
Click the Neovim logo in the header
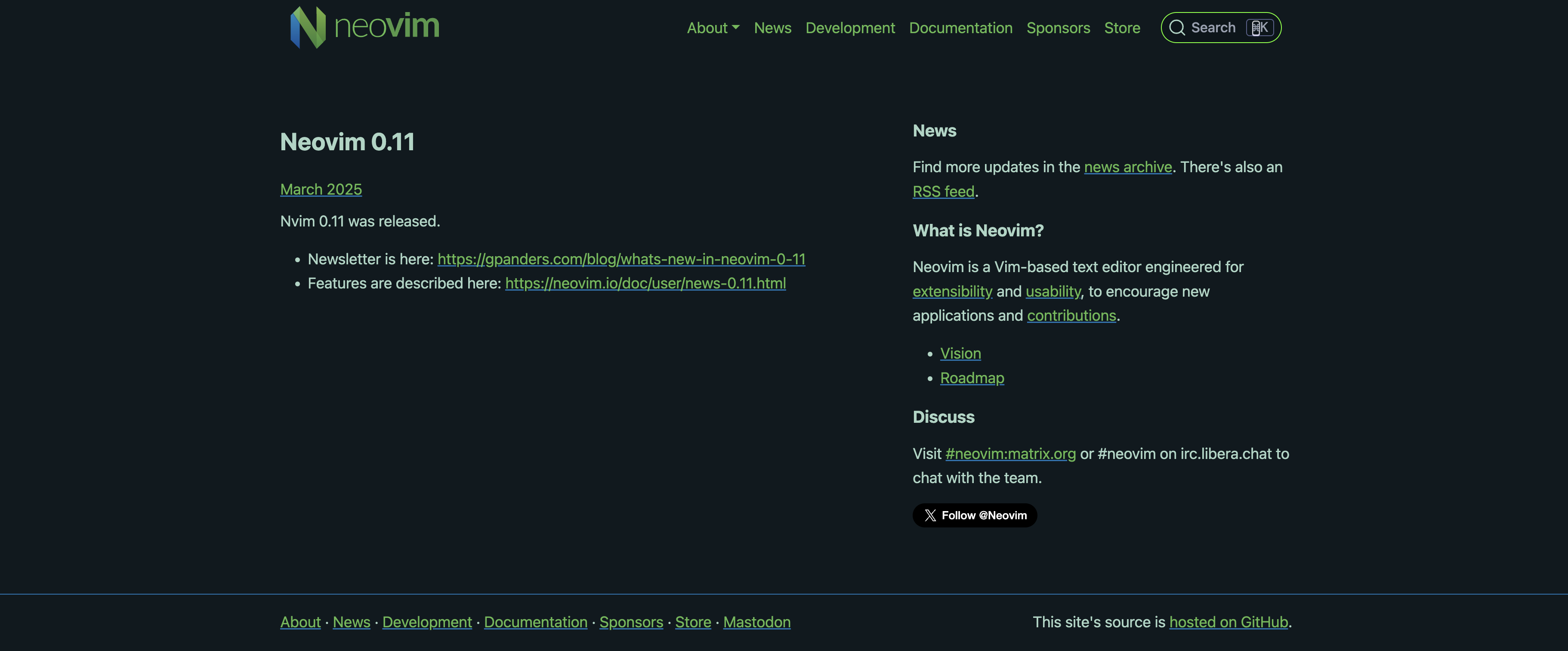364,28
